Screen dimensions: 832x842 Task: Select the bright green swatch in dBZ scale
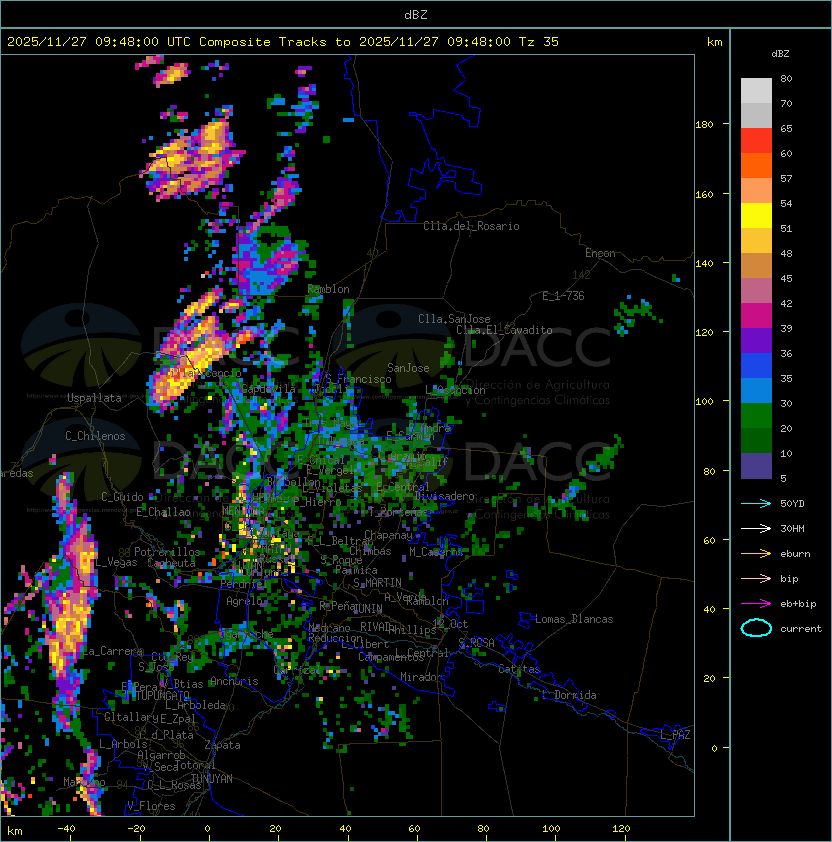click(x=756, y=416)
